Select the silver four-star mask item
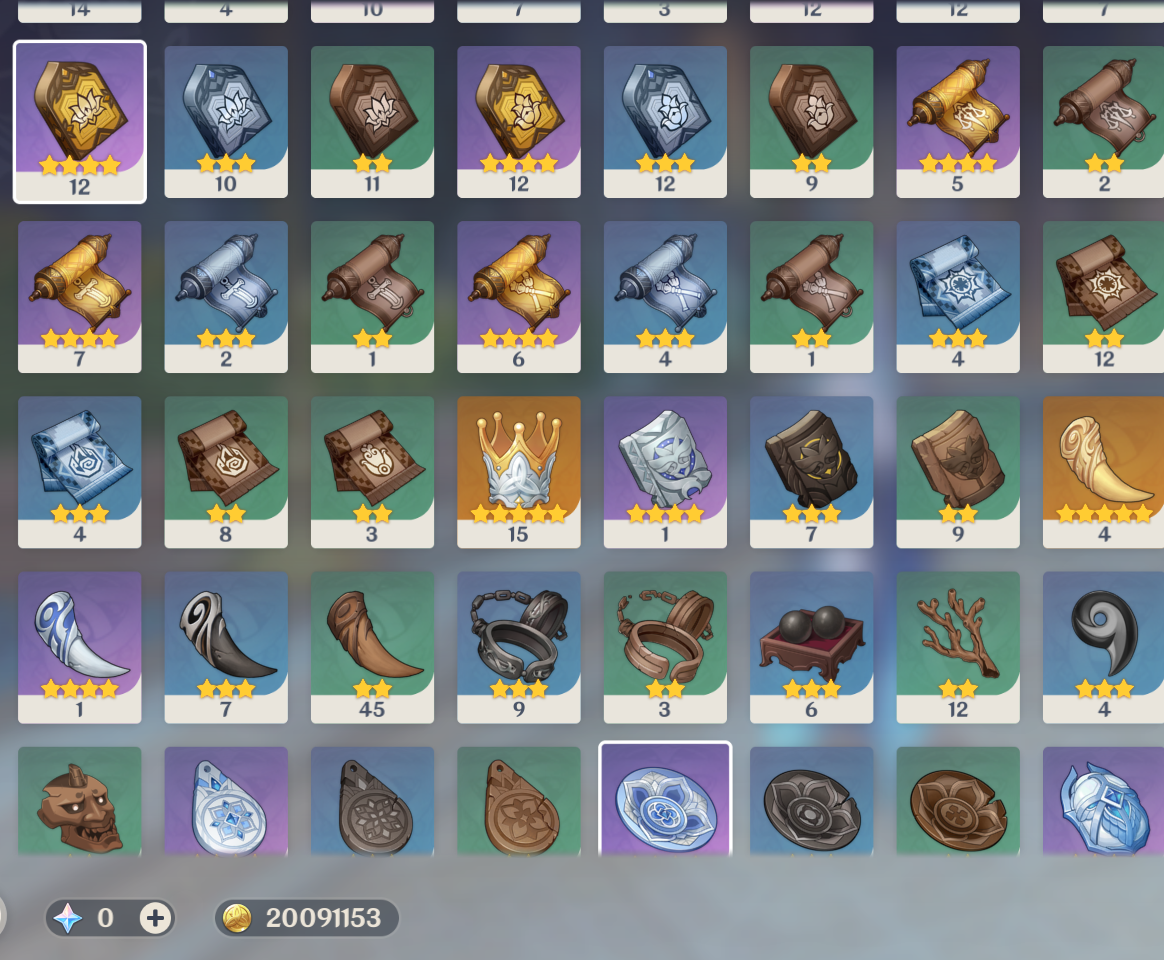Viewport: 1164px width, 960px height. coord(665,472)
